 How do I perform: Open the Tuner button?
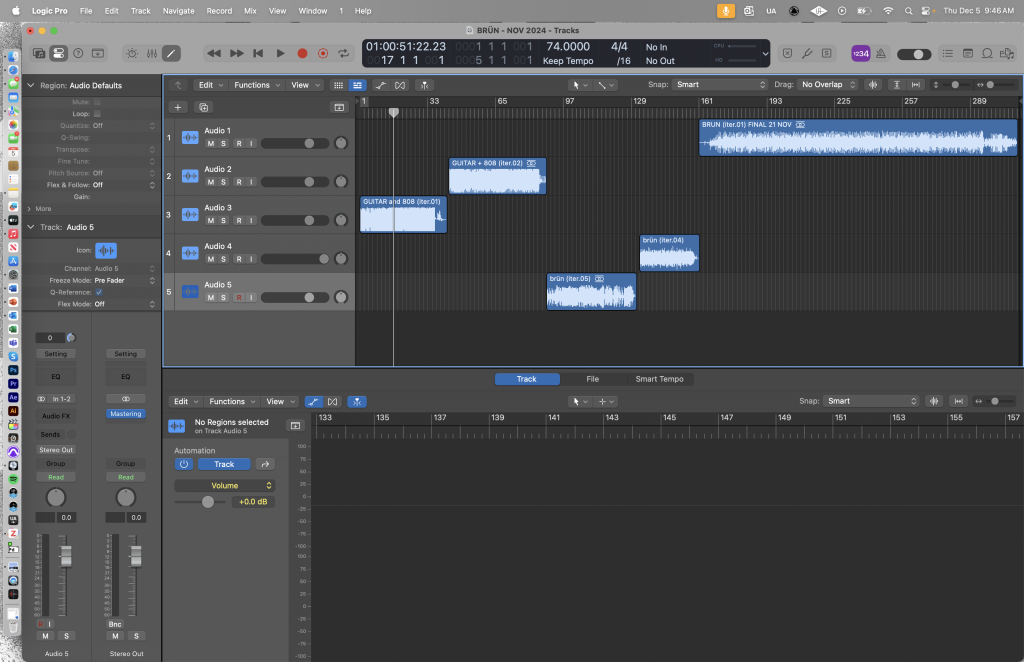coord(807,54)
